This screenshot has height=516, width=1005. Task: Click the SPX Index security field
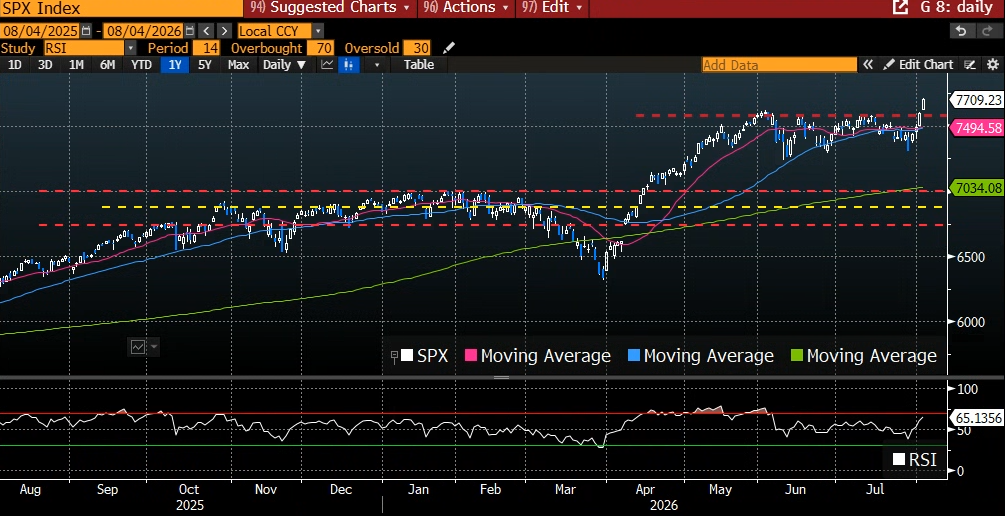121,8
